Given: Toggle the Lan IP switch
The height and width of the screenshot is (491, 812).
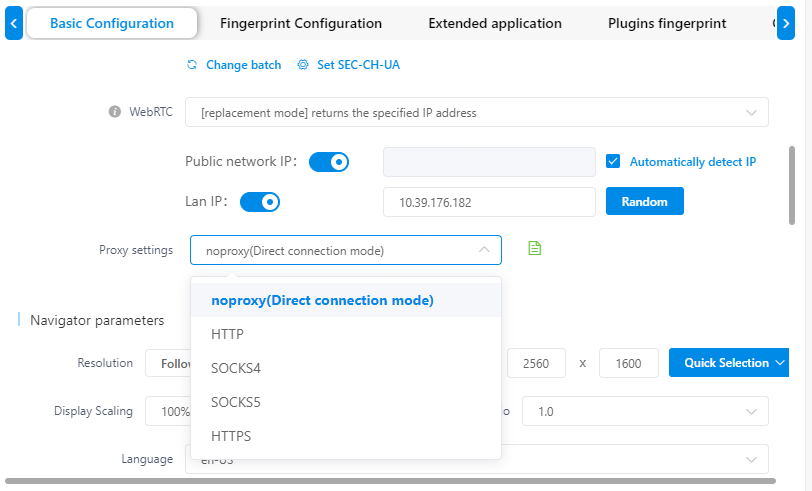Looking at the screenshot, I should (x=260, y=202).
